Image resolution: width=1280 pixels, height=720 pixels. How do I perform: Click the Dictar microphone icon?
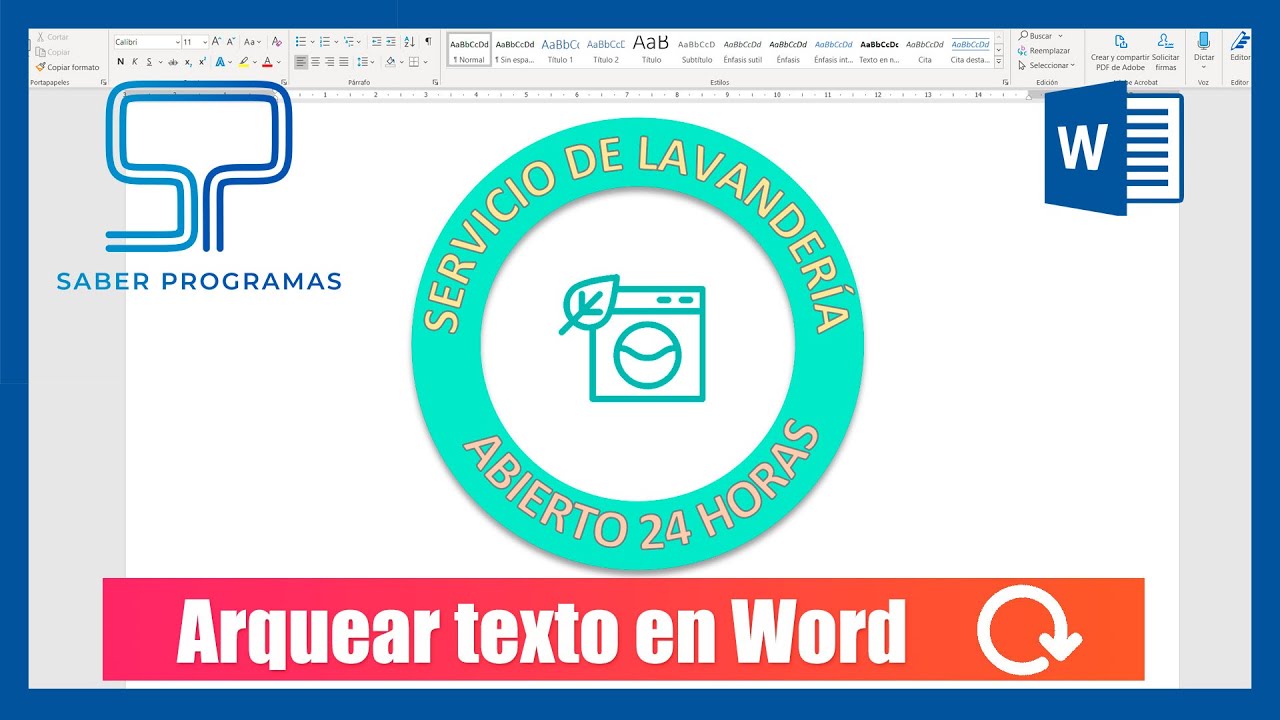coord(1204,41)
